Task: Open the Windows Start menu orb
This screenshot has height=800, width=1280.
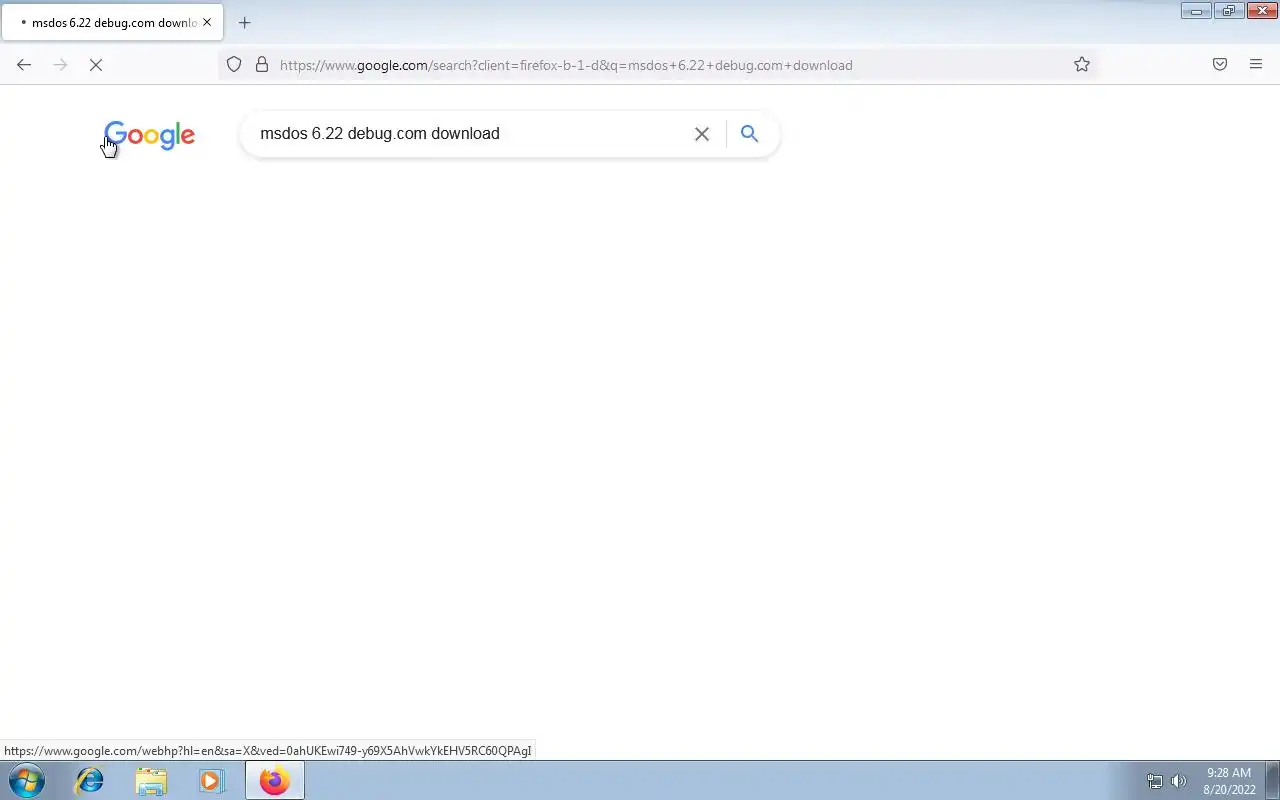Action: click(27, 781)
